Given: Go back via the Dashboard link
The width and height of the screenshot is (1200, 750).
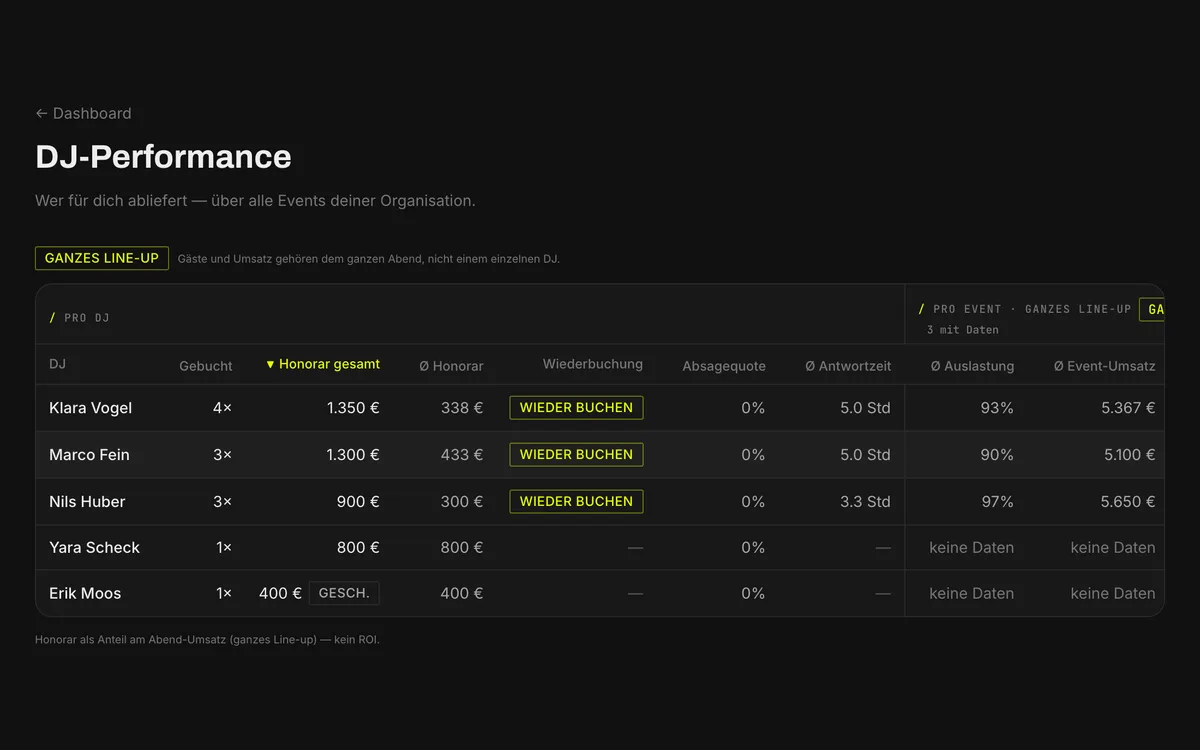Looking at the screenshot, I should 83,113.
